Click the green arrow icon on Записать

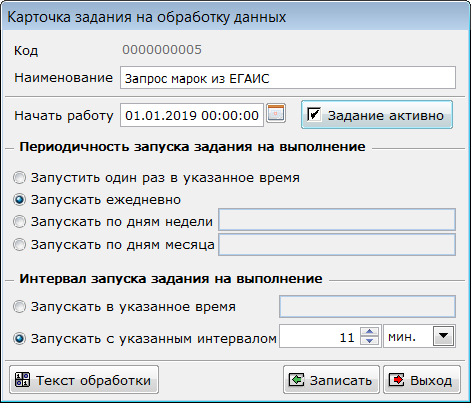click(296, 379)
